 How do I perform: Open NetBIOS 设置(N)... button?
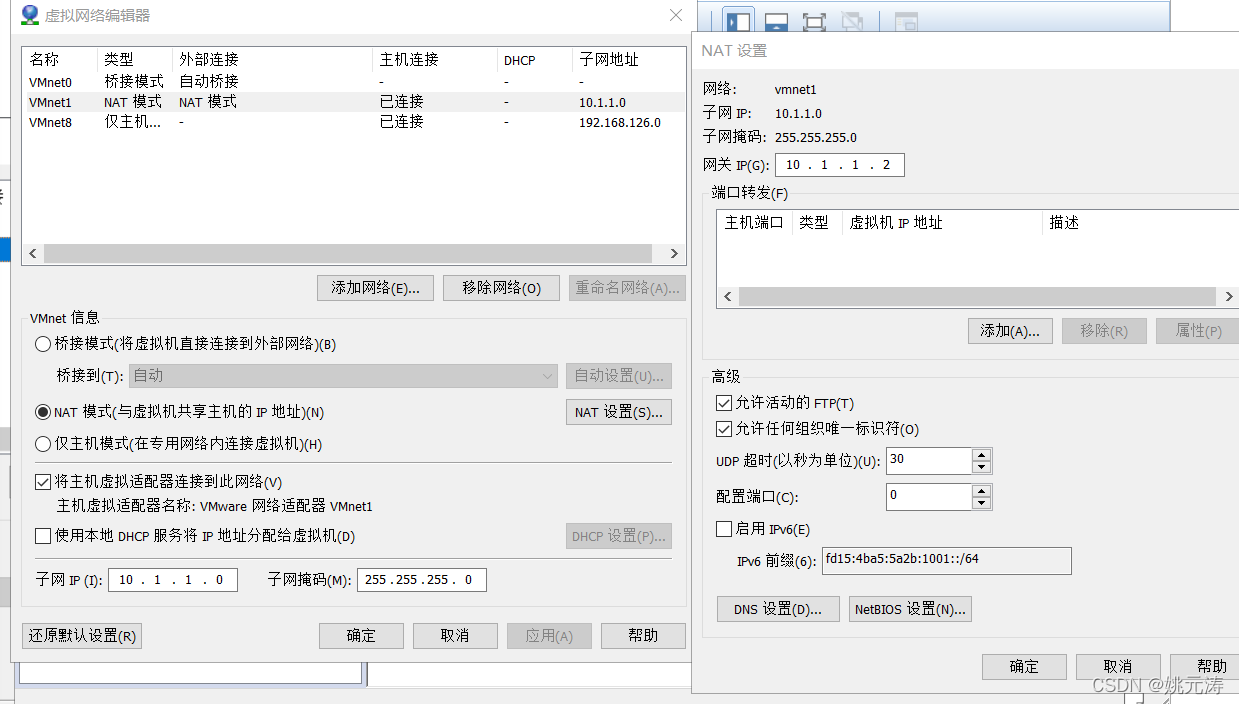(x=910, y=609)
